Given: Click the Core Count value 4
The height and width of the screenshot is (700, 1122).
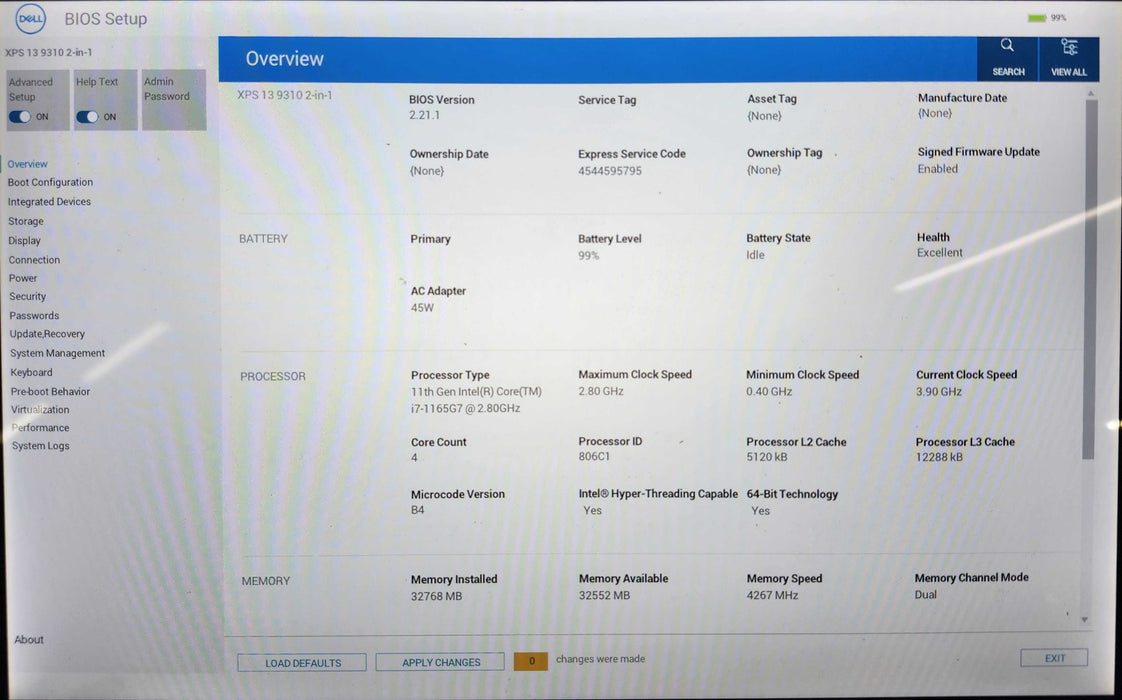Looking at the screenshot, I should (x=414, y=457).
